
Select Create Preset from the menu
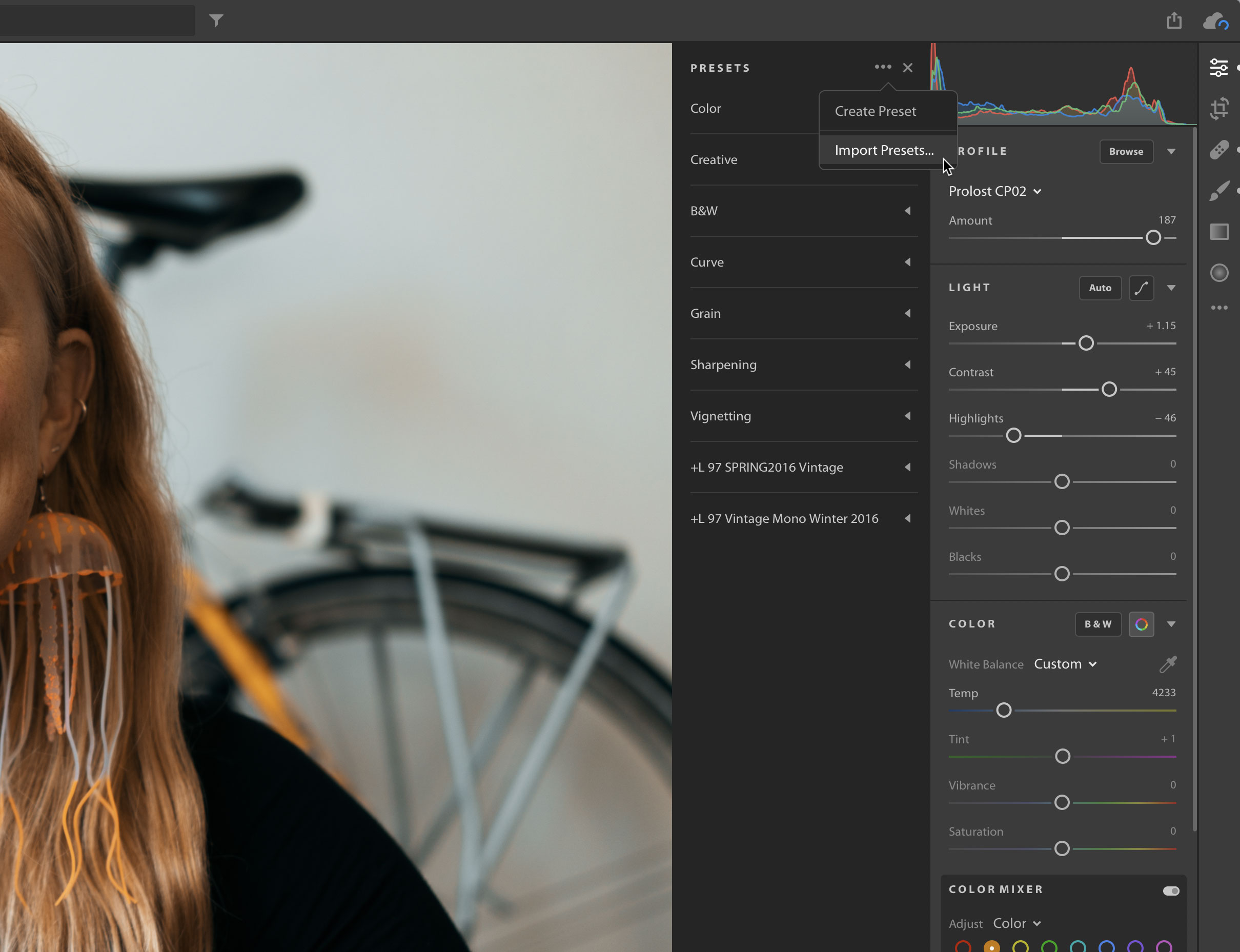[876, 110]
